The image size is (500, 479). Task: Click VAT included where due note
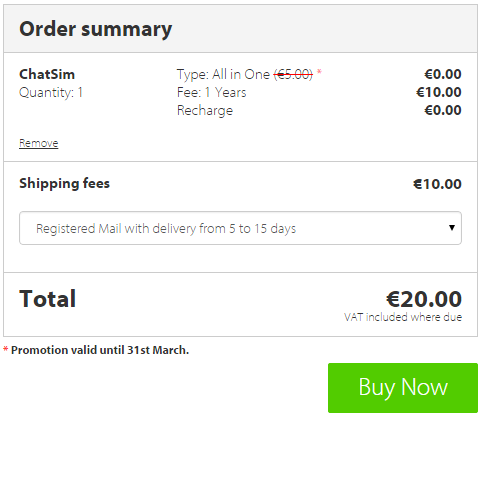tap(403, 317)
